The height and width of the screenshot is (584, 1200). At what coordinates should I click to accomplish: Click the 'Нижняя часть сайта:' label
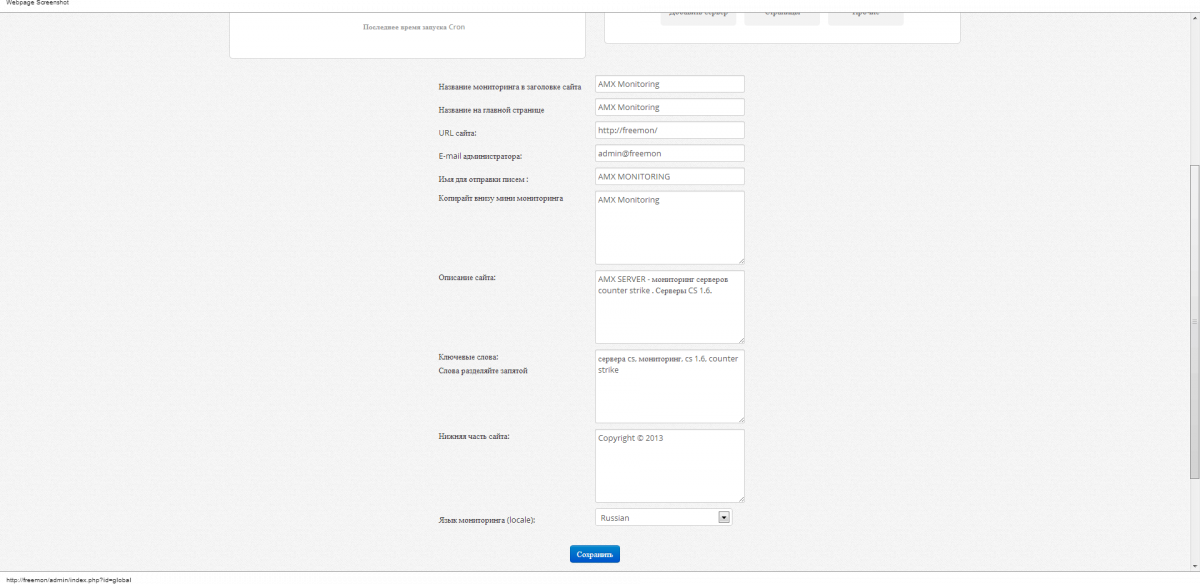474,436
